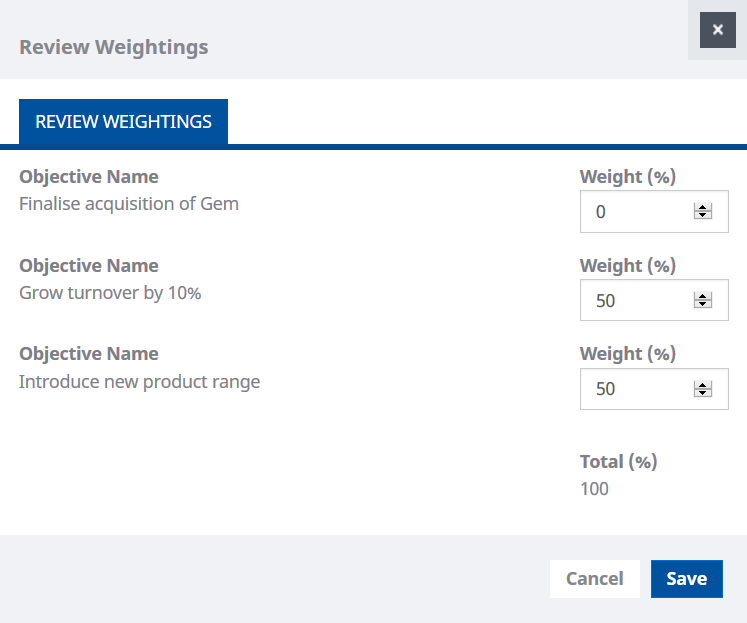747x623 pixels.
Task: Click the Grow turnover by 10% objective text
Action: pos(110,293)
